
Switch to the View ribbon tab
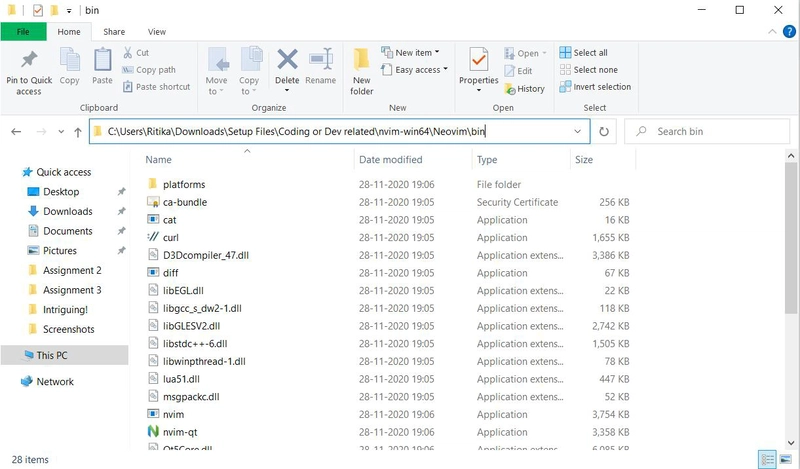pyautogui.click(x=157, y=32)
